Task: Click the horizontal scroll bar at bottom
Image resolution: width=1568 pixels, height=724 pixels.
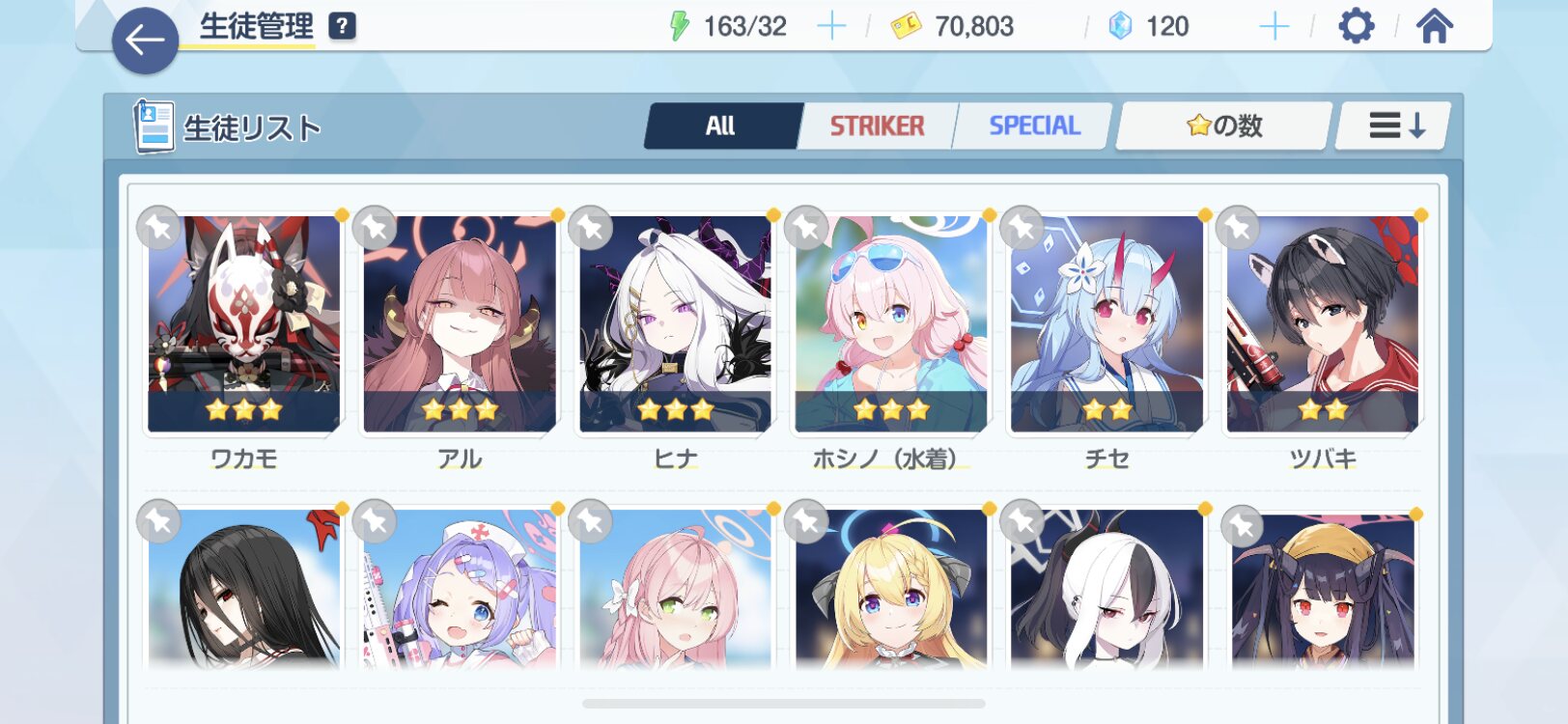Action: pos(784,704)
